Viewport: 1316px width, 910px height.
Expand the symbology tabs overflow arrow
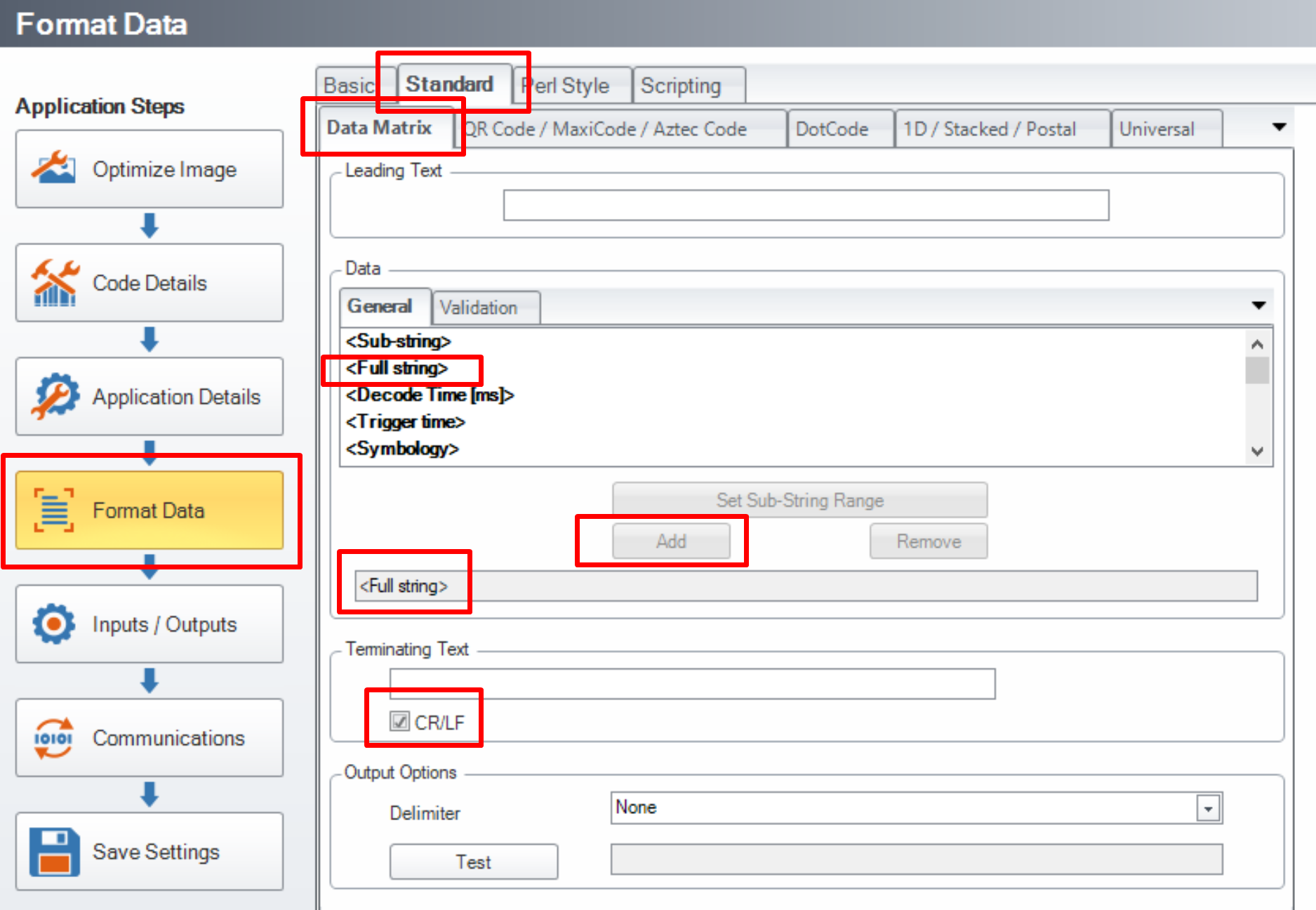pos(1279,127)
